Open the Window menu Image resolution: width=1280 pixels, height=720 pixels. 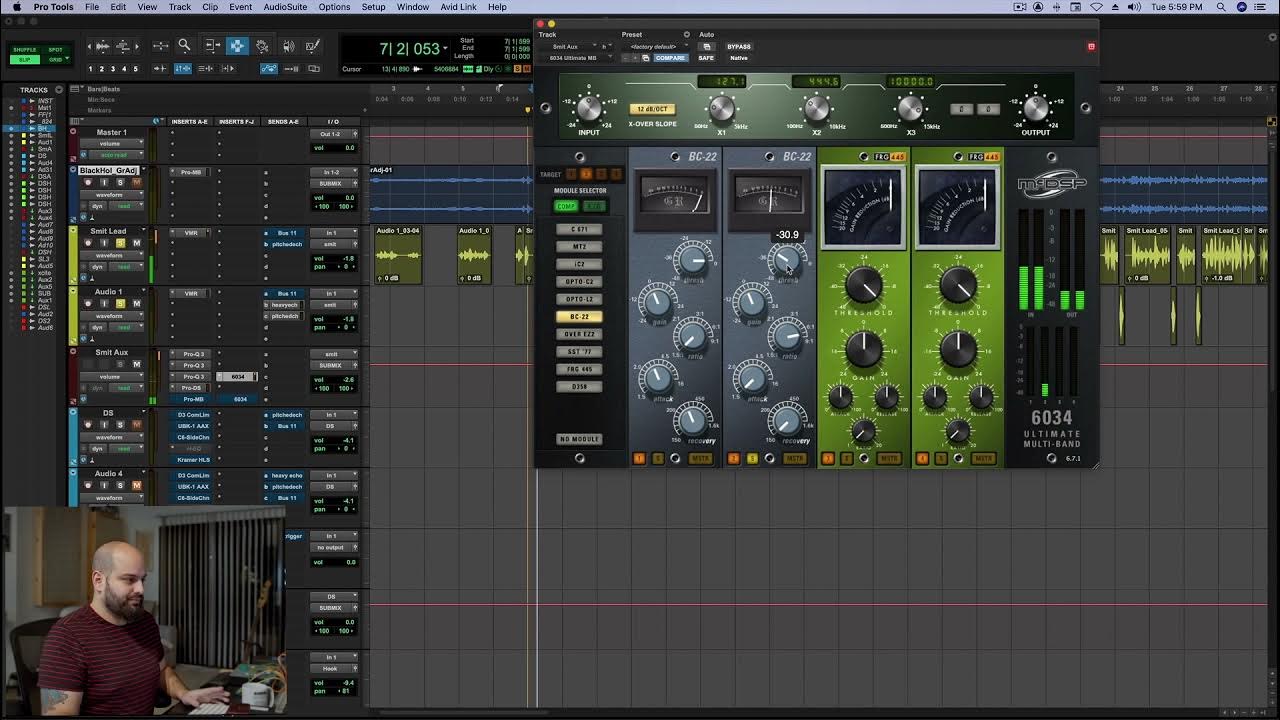[413, 7]
